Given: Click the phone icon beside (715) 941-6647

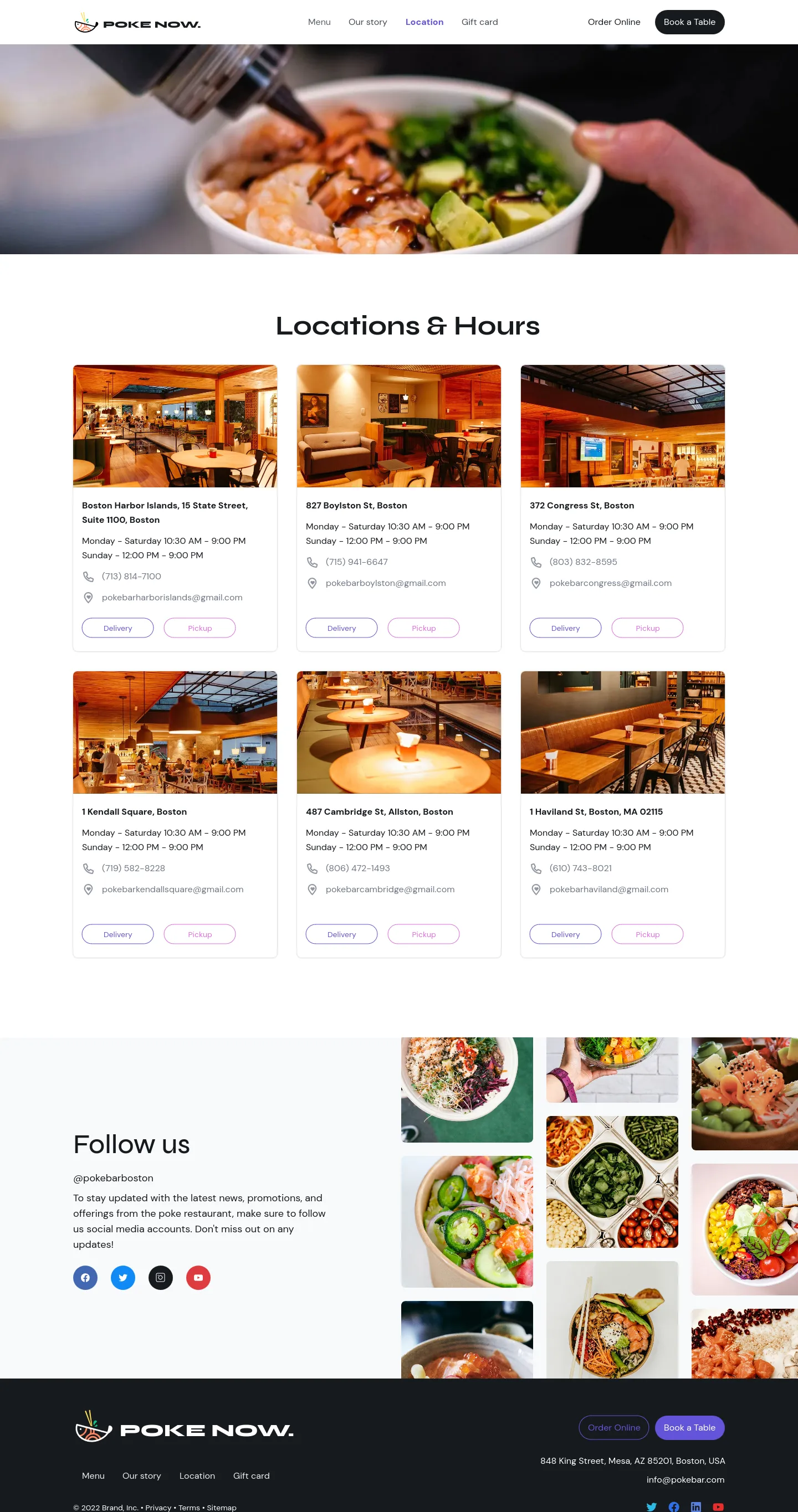Looking at the screenshot, I should click(x=313, y=562).
